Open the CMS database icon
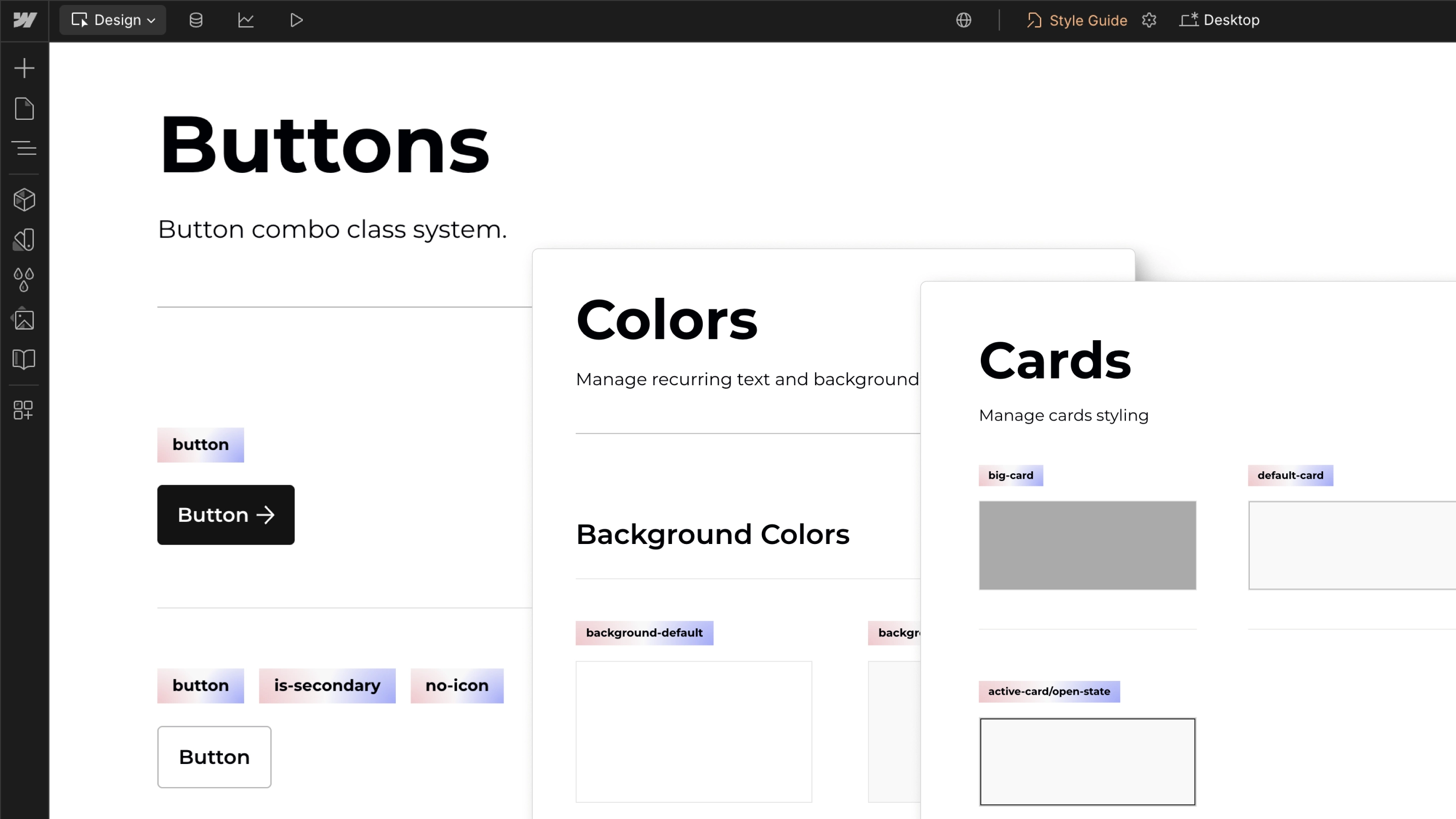The image size is (1456, 819). pyautogui.click(x=196, y=20)
